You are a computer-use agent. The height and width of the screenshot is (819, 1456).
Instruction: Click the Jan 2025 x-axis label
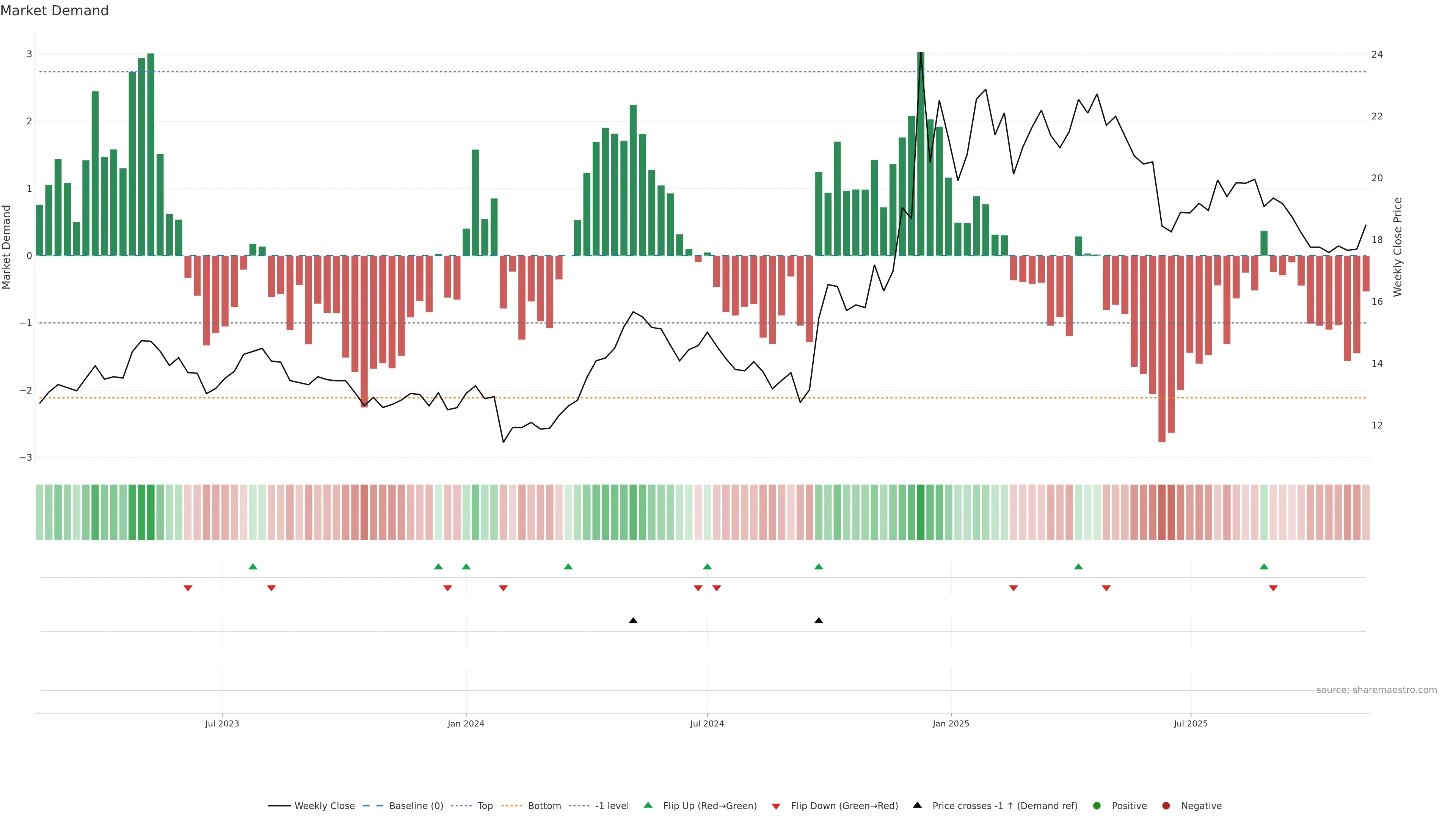click(951, 723)
